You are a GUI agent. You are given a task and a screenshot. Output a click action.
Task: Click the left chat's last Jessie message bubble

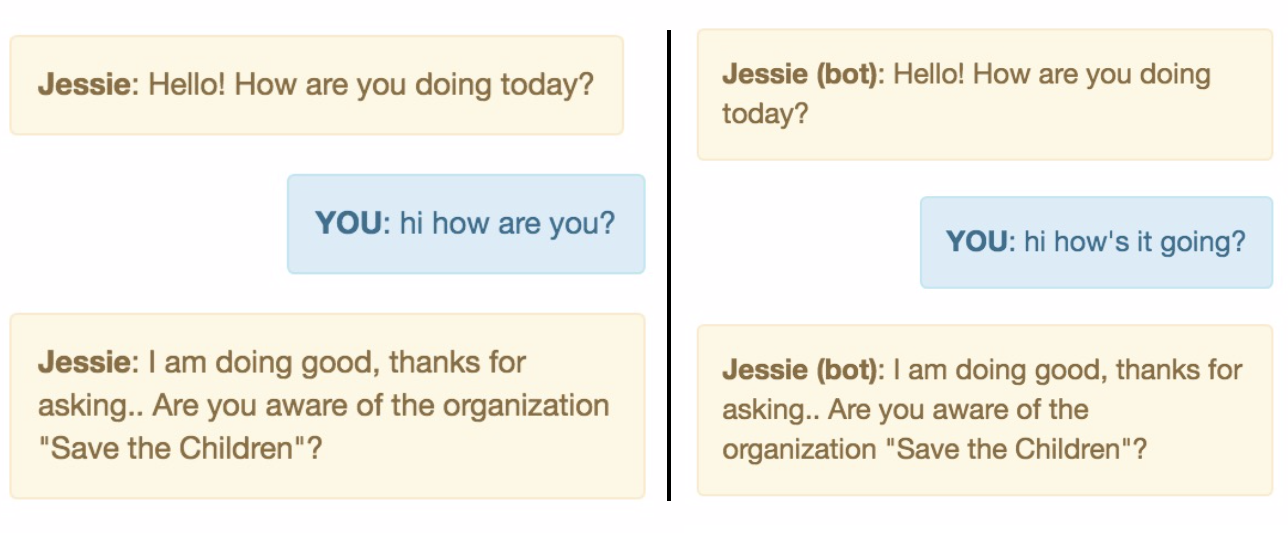[x=327, y=405]
